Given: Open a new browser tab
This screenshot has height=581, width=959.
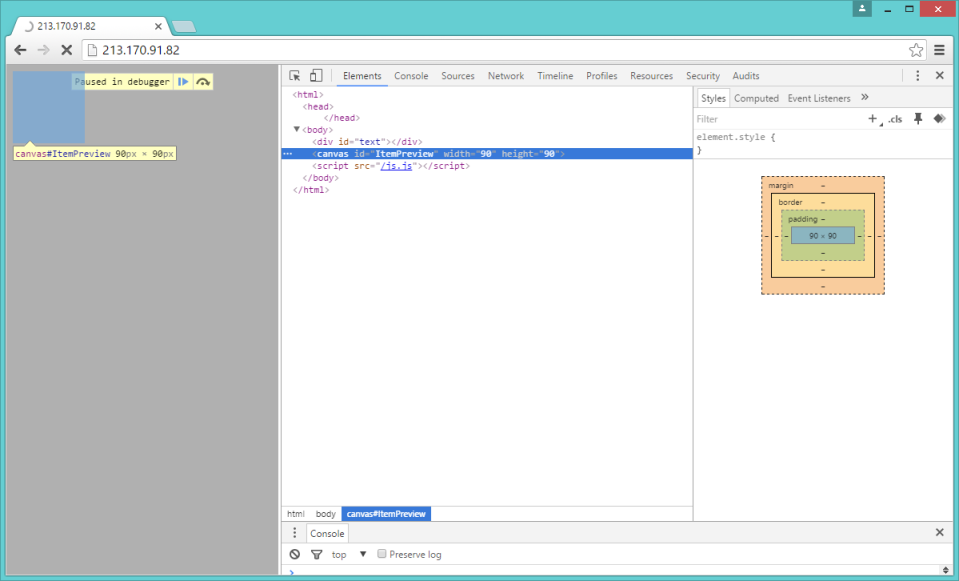Looking at the screenshot, I should pos(183,26).
